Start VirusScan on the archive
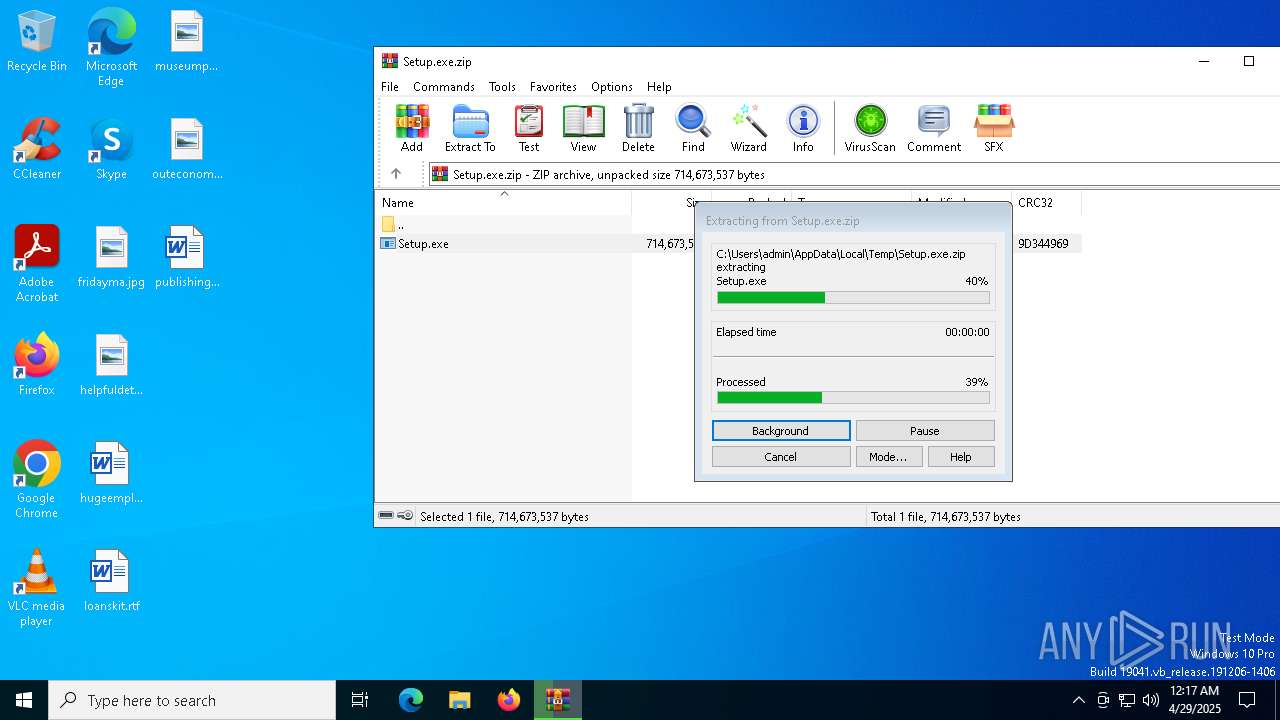Screen dimensions: 1280x720 (870, 128)
